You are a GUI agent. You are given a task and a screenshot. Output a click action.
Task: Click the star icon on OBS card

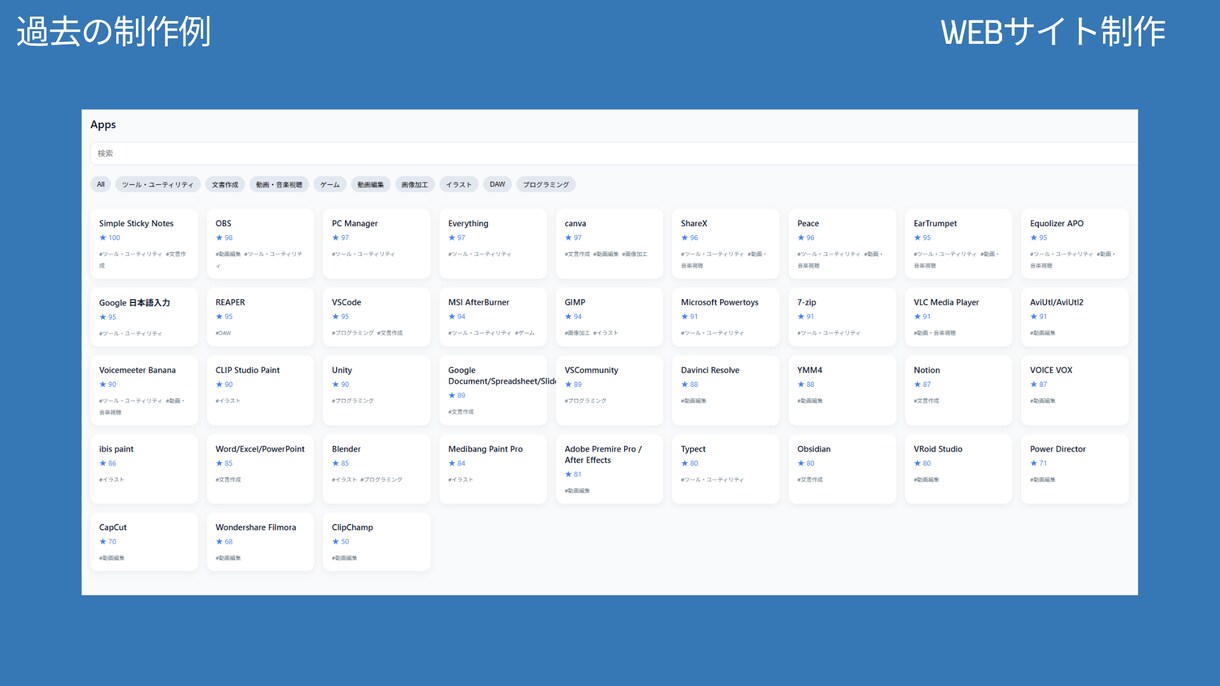(219, 238)
